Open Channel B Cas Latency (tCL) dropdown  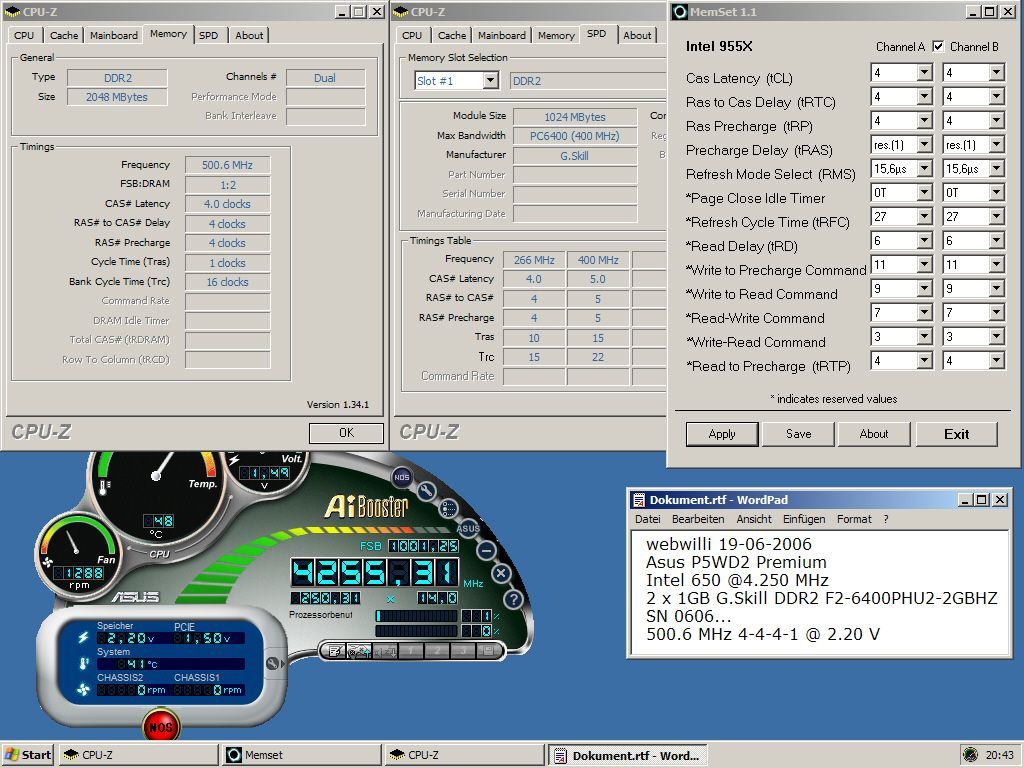point(996,72)
